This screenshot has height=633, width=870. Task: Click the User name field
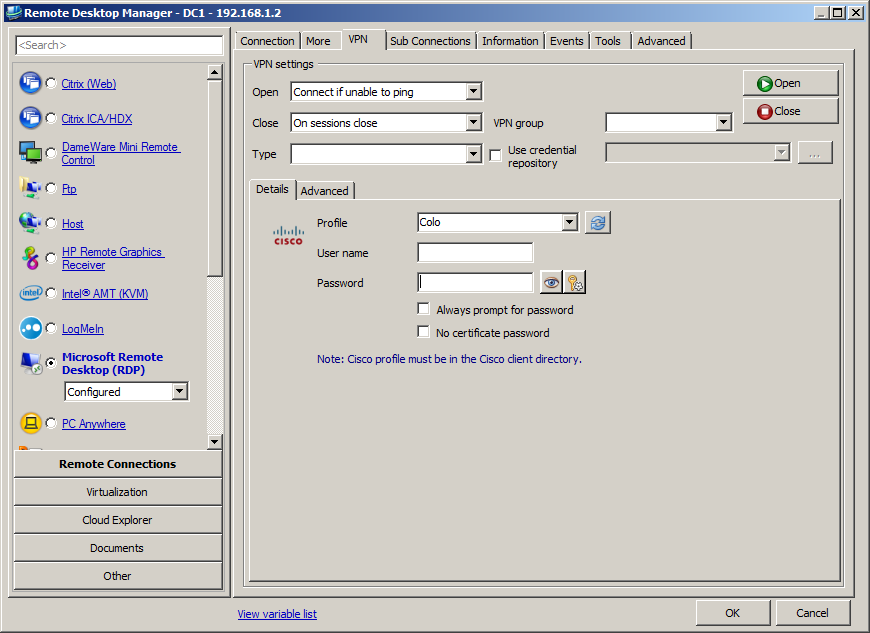point(475,252)
